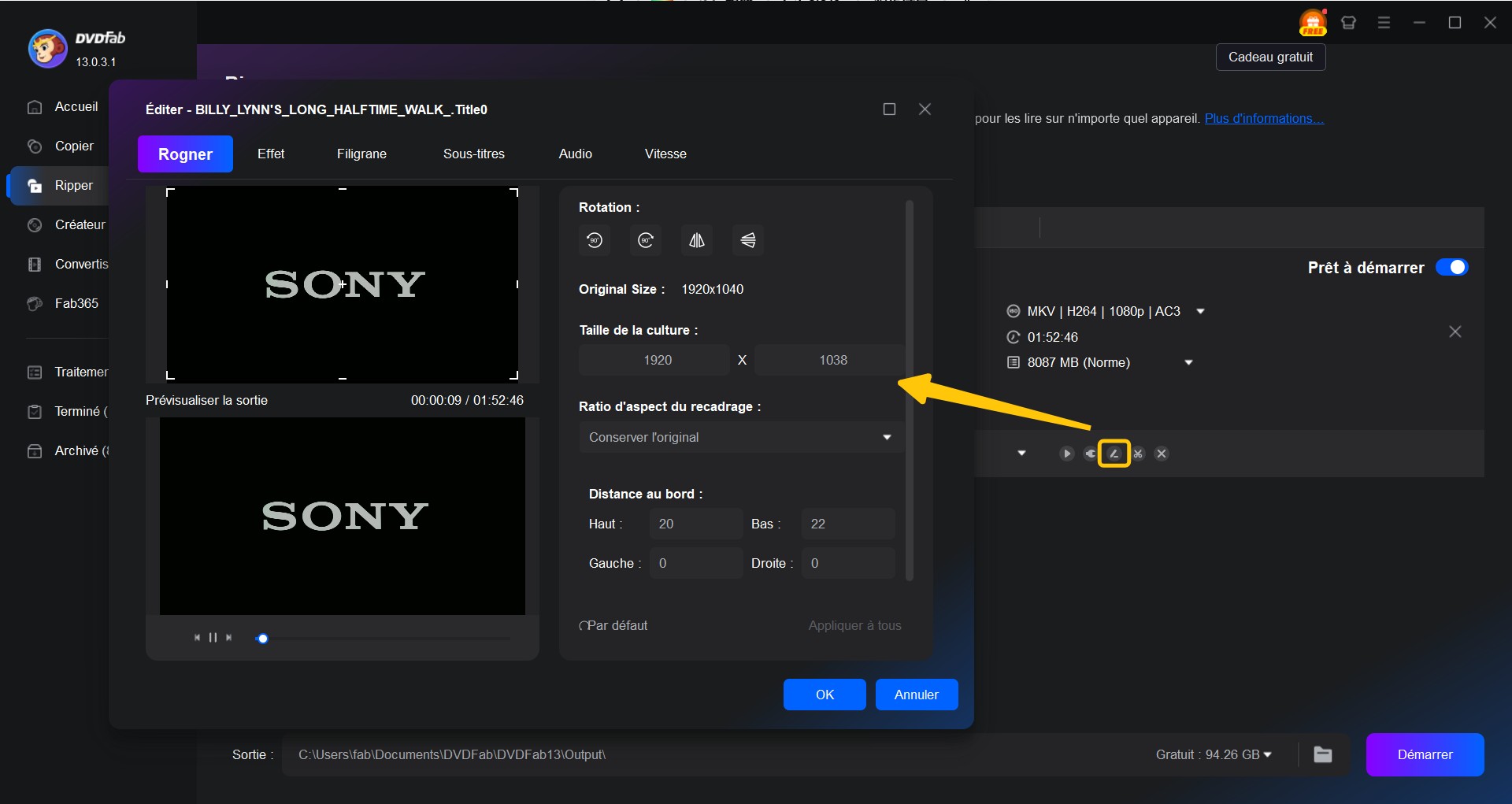
Task: Open the Plus d'informations link
Action: coord(1264,118)
